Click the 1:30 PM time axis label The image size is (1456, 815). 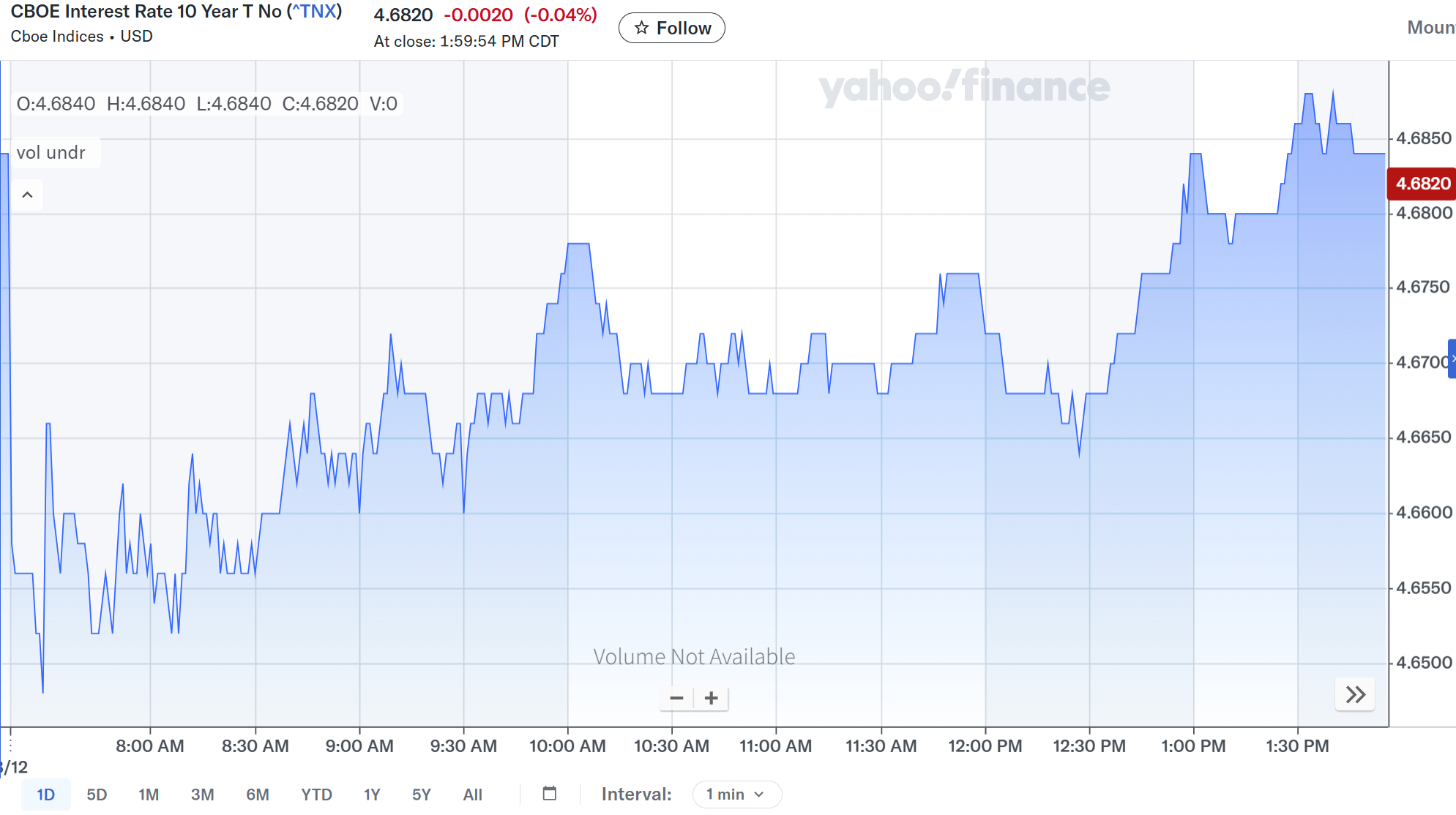1297,746
